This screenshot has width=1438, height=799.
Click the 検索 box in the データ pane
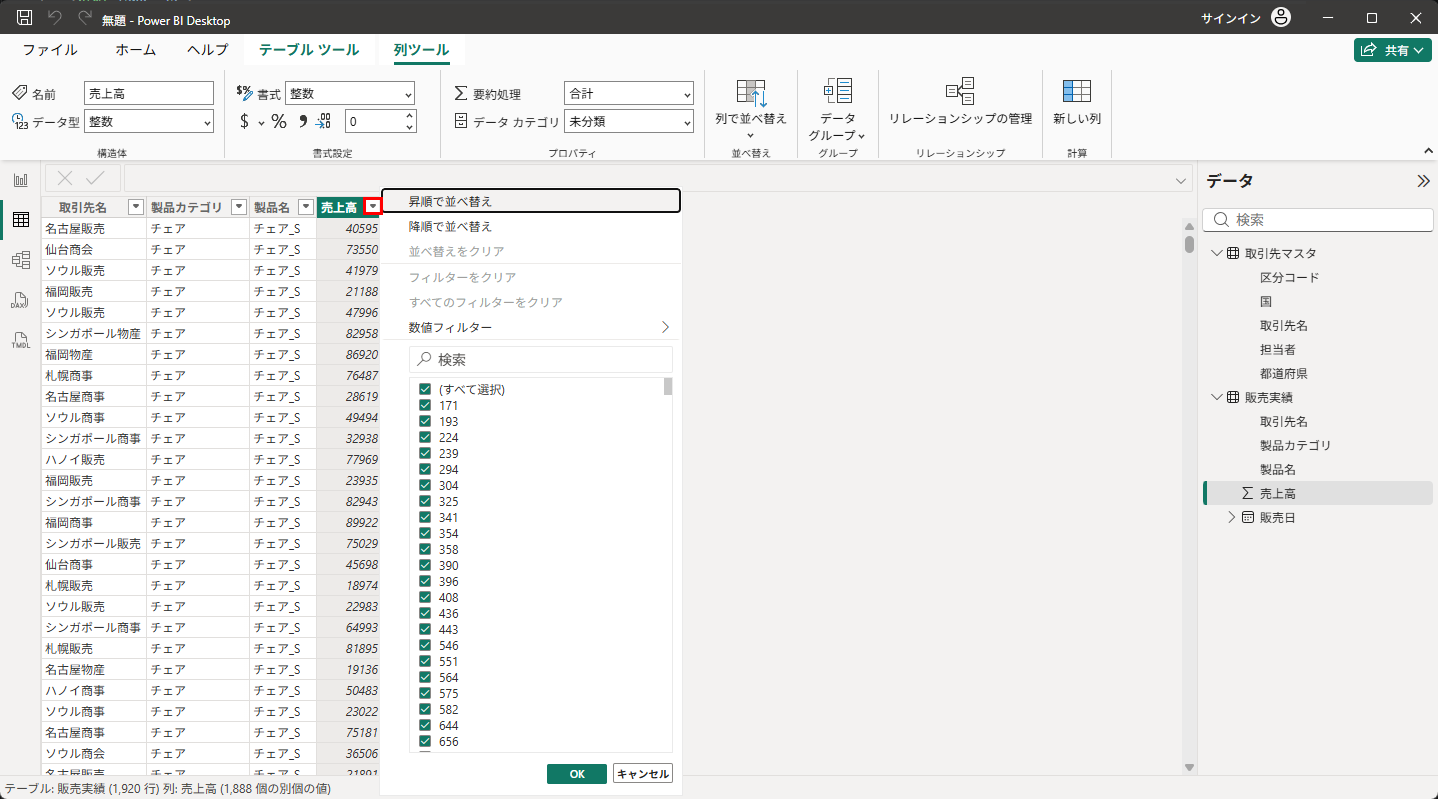(1318, 219)
